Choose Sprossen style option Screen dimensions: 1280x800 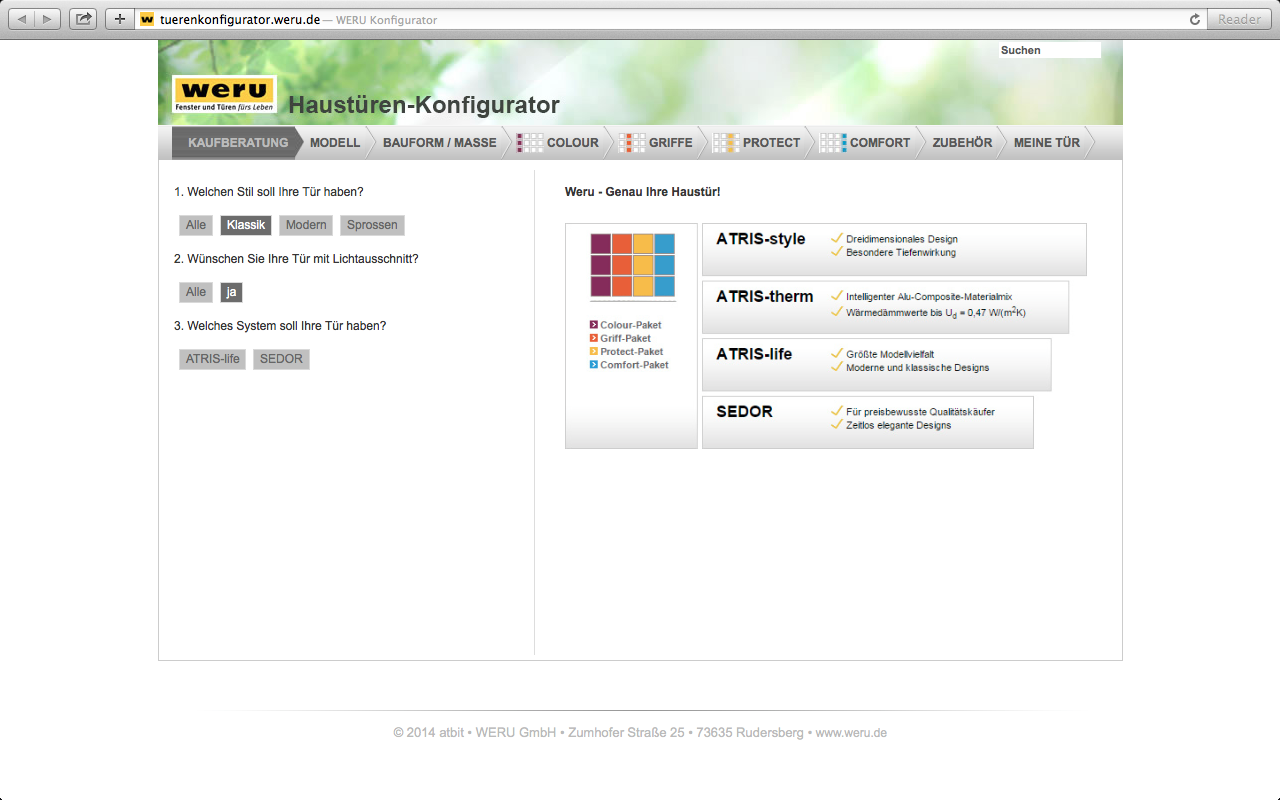pos(372,225)
